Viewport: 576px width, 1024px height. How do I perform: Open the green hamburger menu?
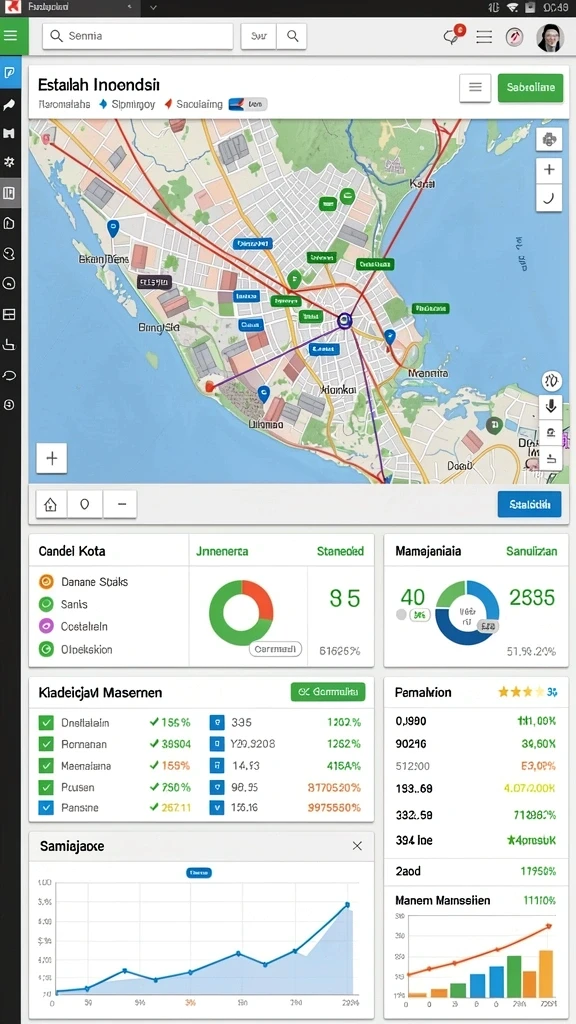click(10, 36)
